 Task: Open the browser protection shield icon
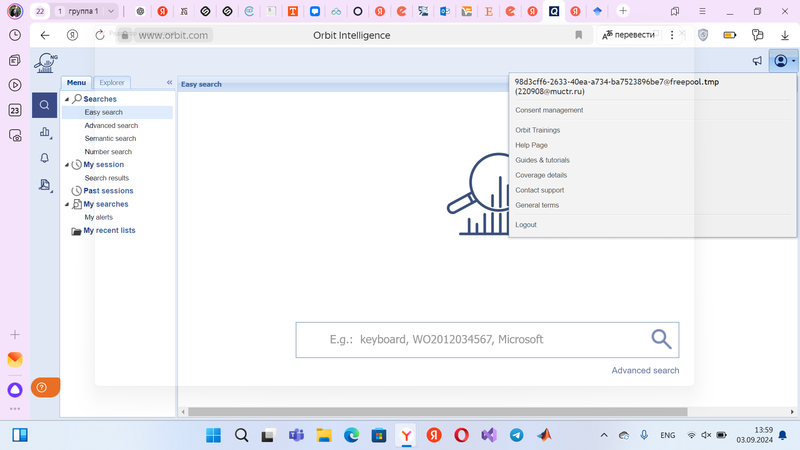(x=703, y=35)
